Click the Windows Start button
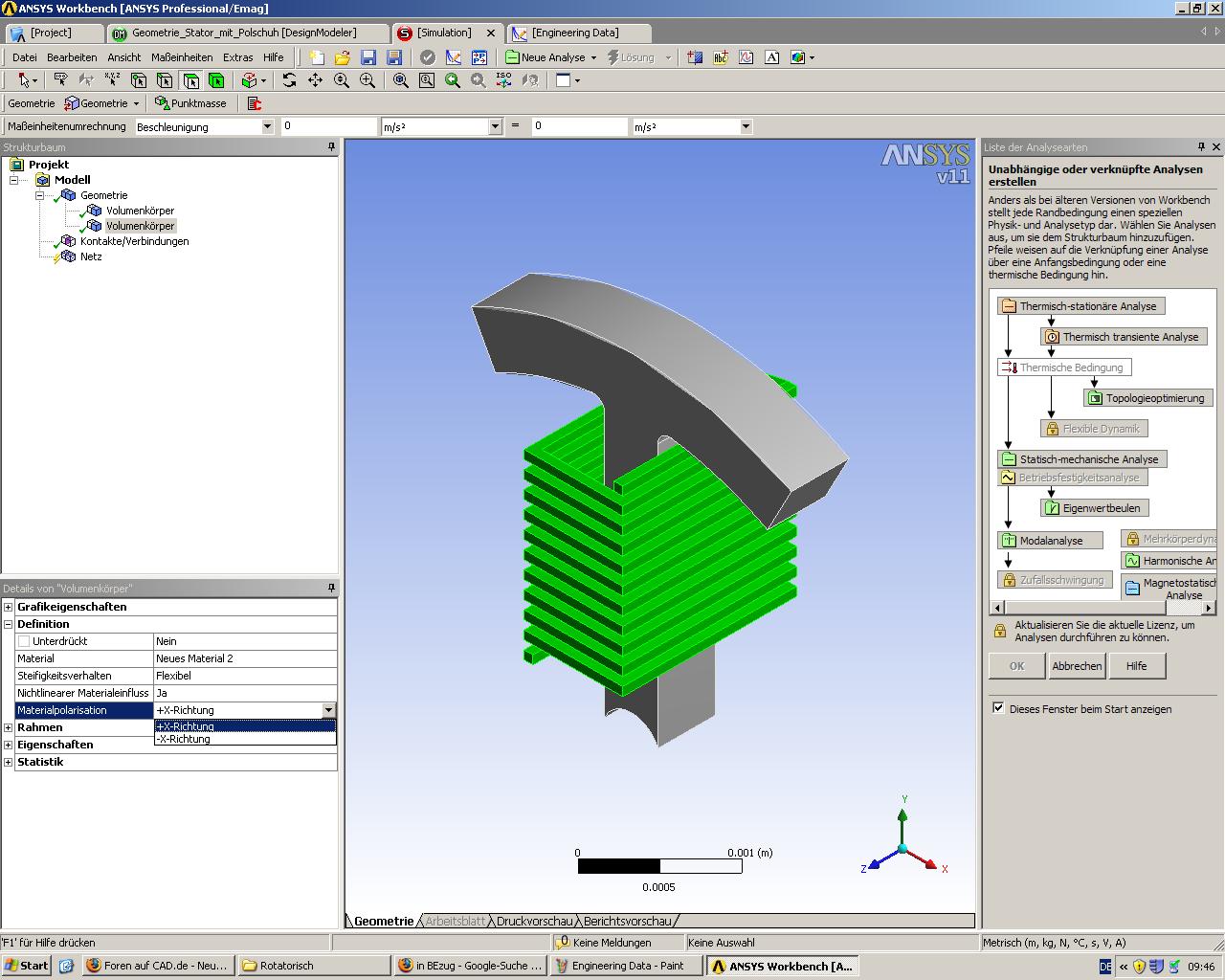The width and height of the screenshot is (1225, 980). click(x=26, y=966)
